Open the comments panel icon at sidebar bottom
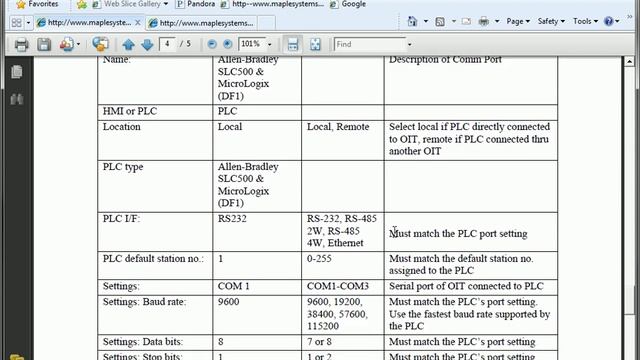Screen dimensions: 640x360 point(17,356)
